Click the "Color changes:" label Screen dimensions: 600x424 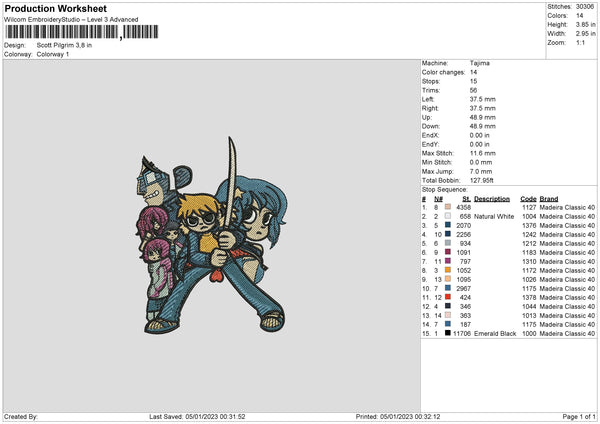click(443, 72)
